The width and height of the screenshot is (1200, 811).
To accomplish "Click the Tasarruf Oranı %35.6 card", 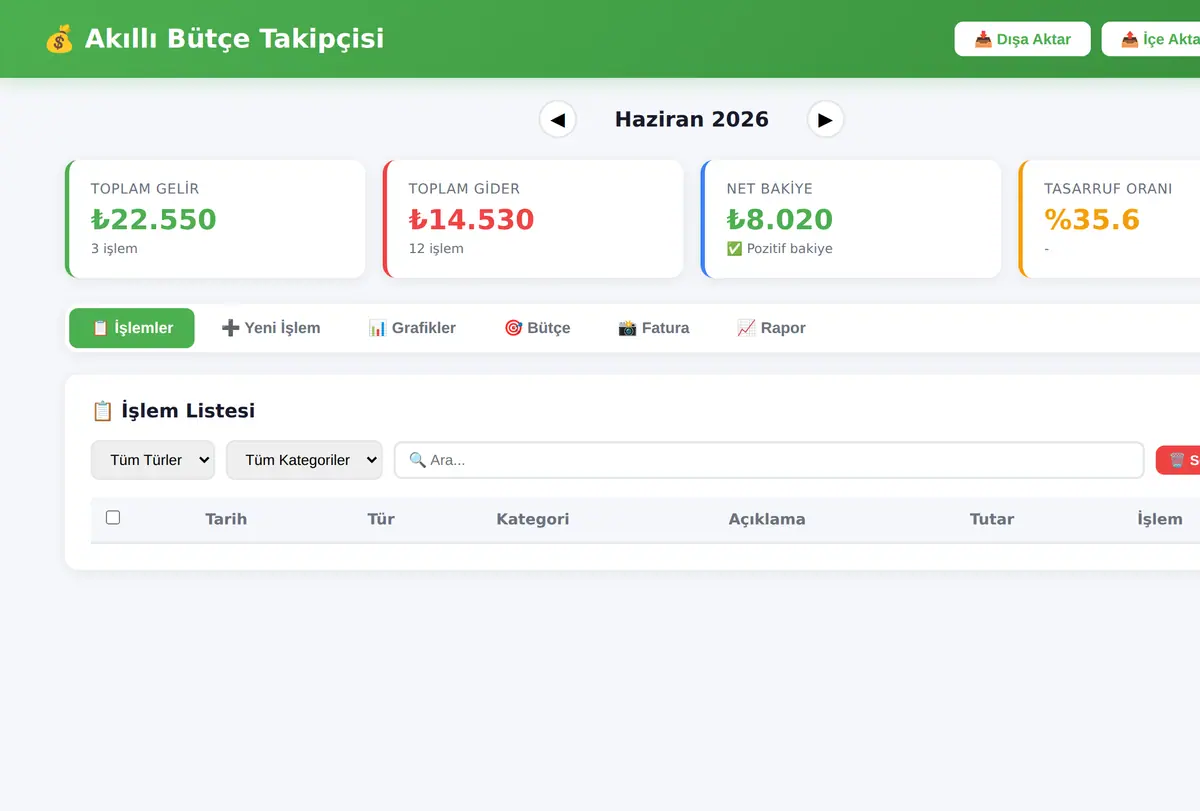I will 1109,219.
